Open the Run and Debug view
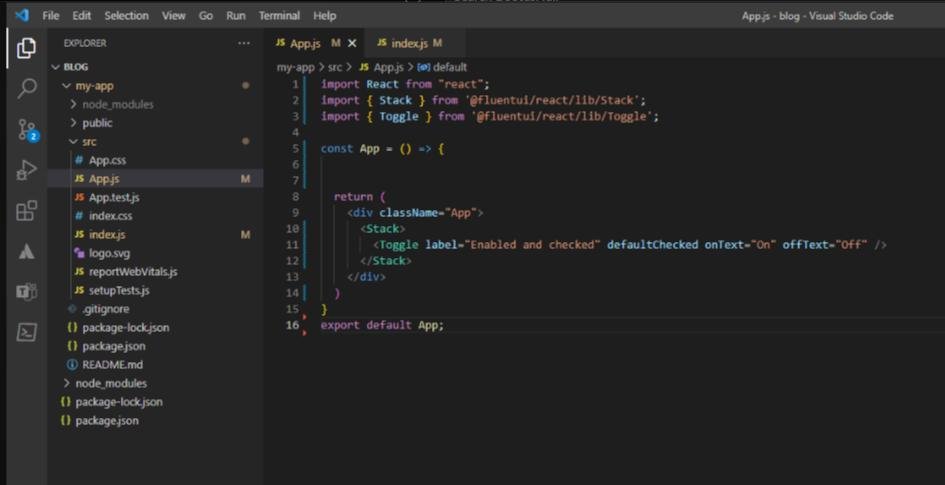The height and width of the screenshot is (485, 945). (27, 170)
